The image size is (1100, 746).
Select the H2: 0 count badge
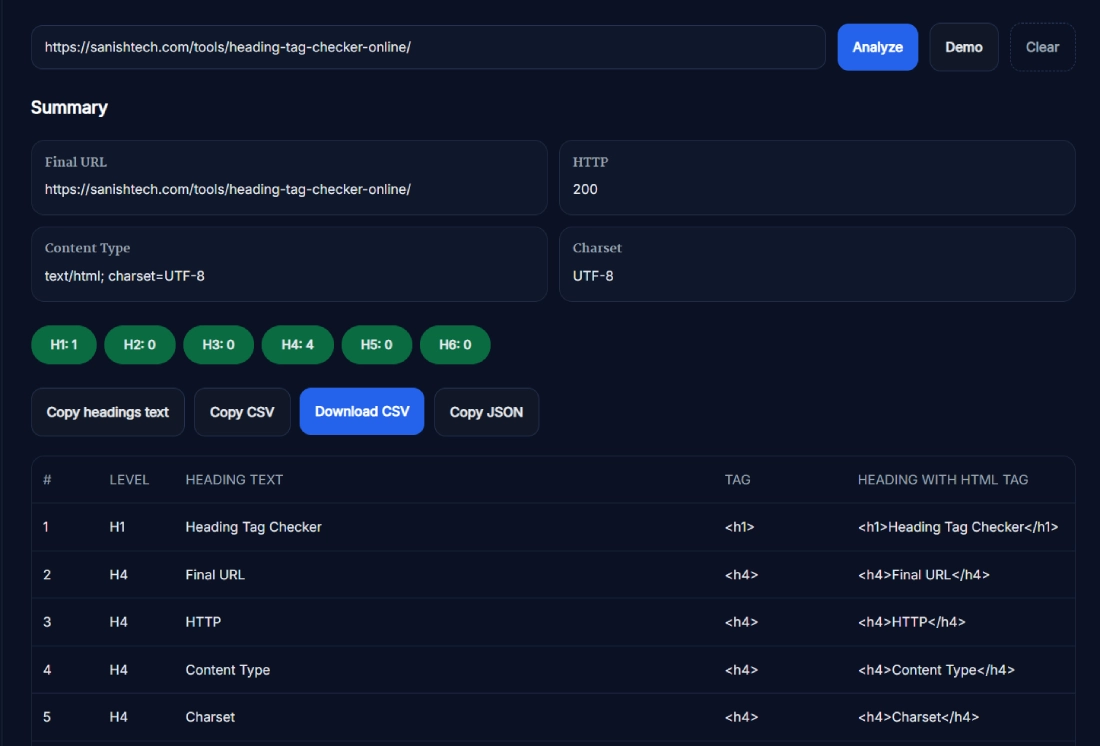click(x=139, y=345)
